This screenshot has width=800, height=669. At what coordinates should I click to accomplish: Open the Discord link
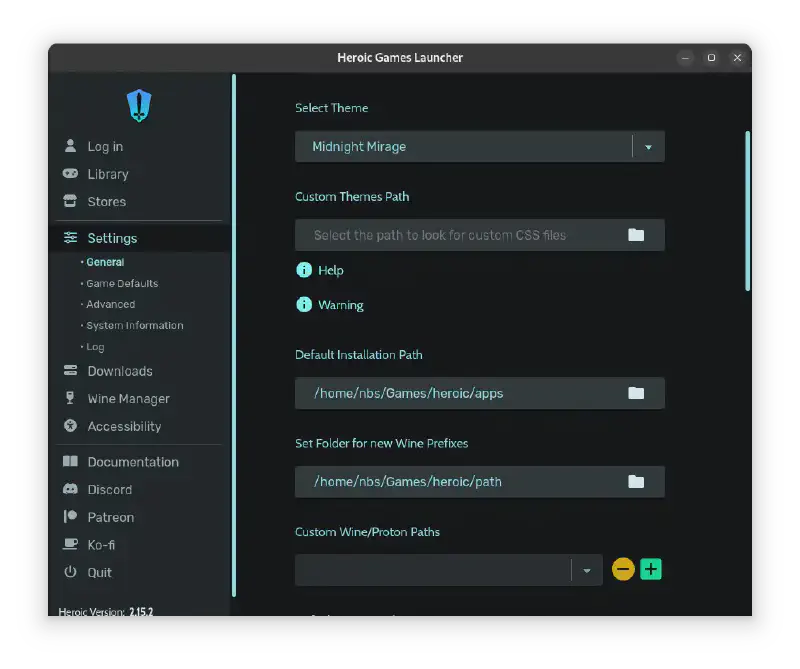(109, 490)
